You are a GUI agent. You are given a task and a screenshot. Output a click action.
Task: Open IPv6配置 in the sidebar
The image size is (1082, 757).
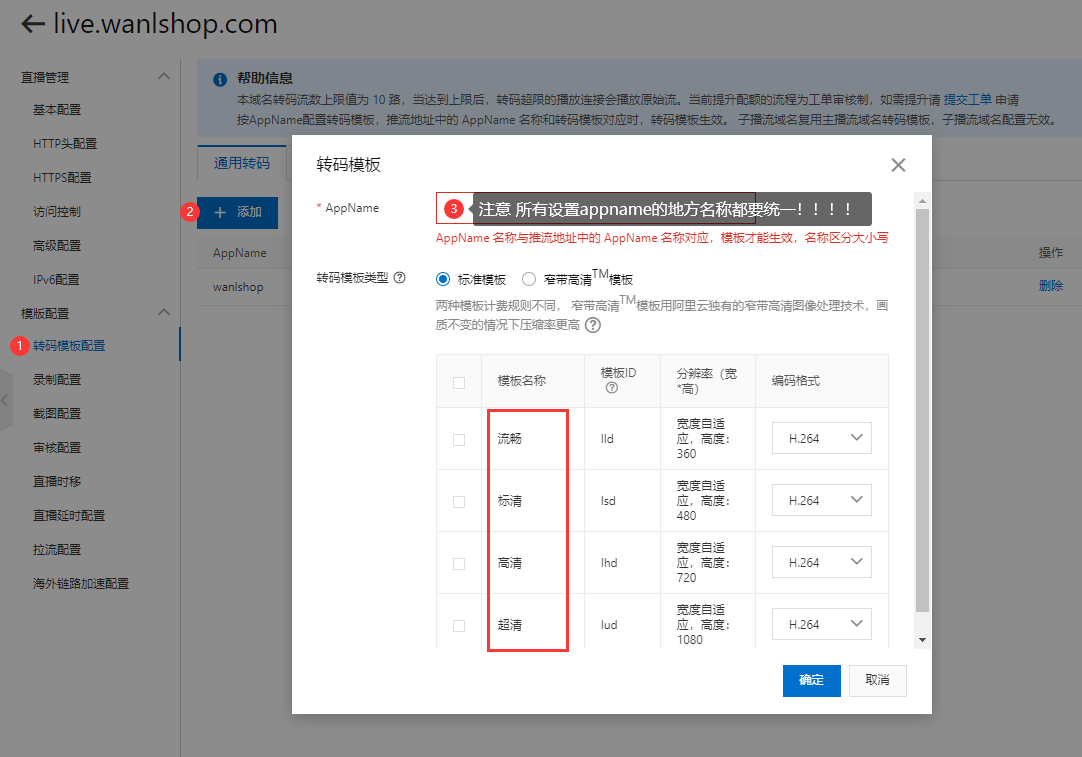56,279
